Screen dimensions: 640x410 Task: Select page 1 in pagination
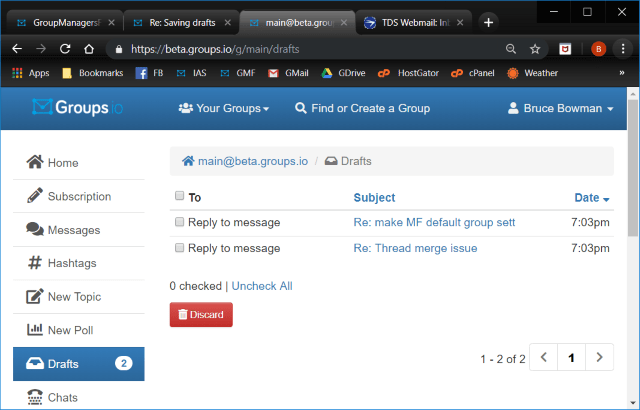571,357
